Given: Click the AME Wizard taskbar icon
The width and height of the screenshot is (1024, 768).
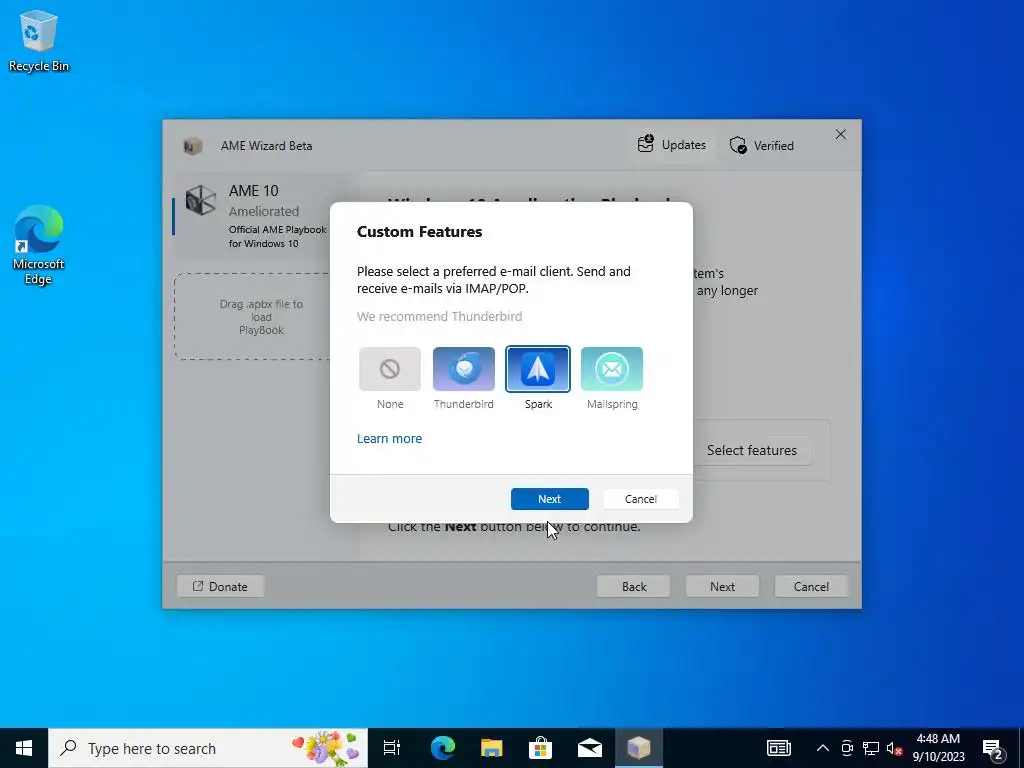Looking at the screenshot, I should [x=638, y=748].
